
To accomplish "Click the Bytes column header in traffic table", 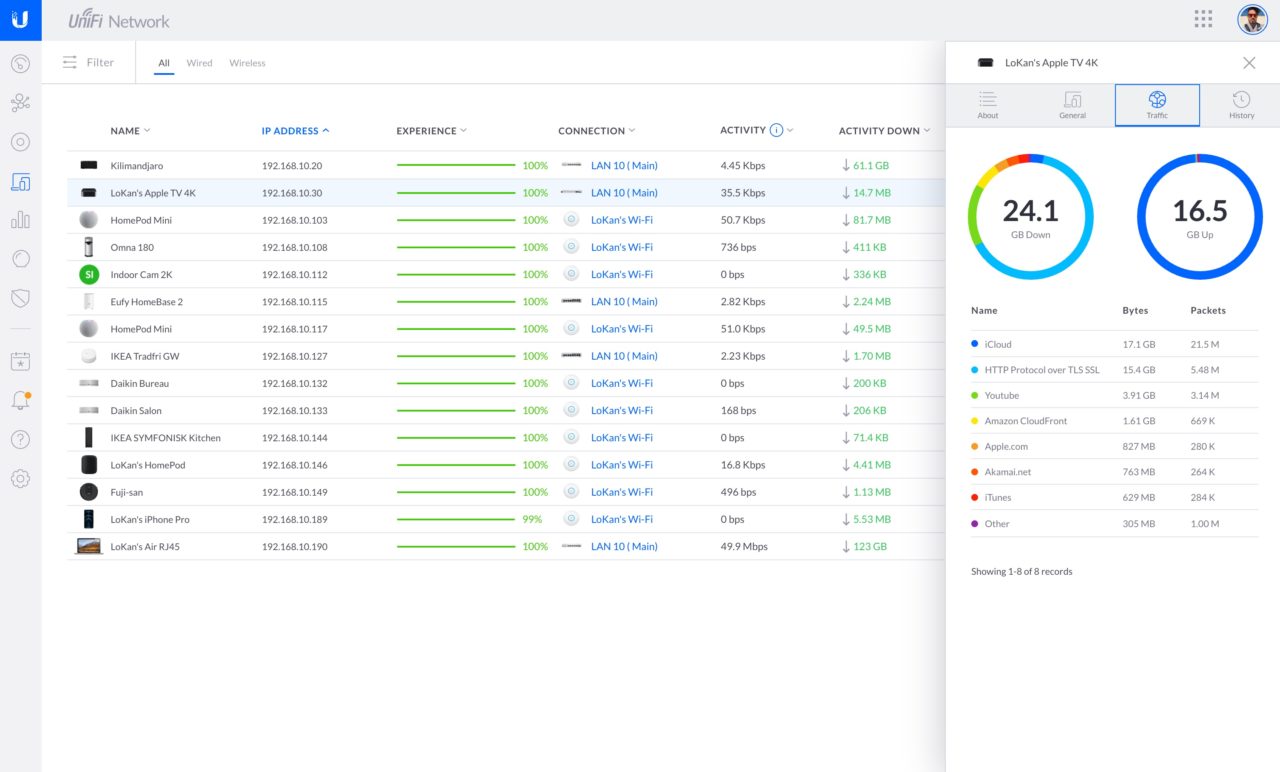I will (x=1135, y=311).
